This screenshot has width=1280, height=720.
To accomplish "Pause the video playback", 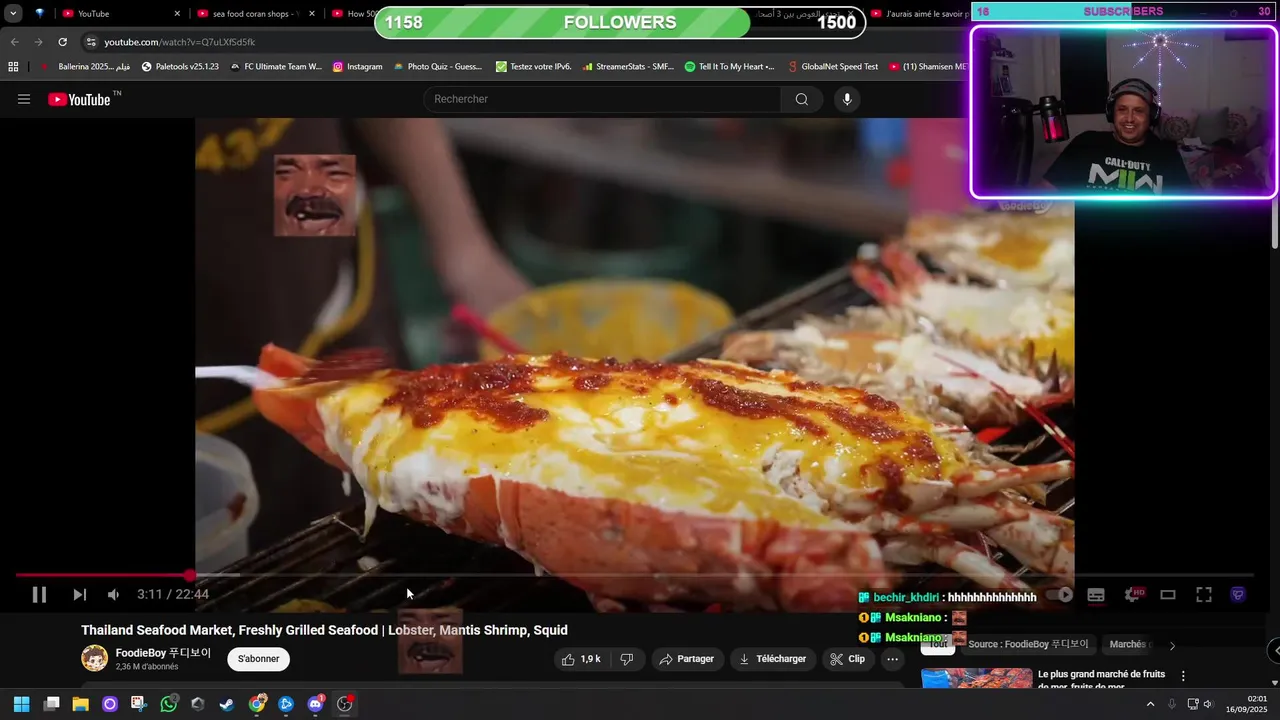I will pyautogui.click(x=39, y=594).
